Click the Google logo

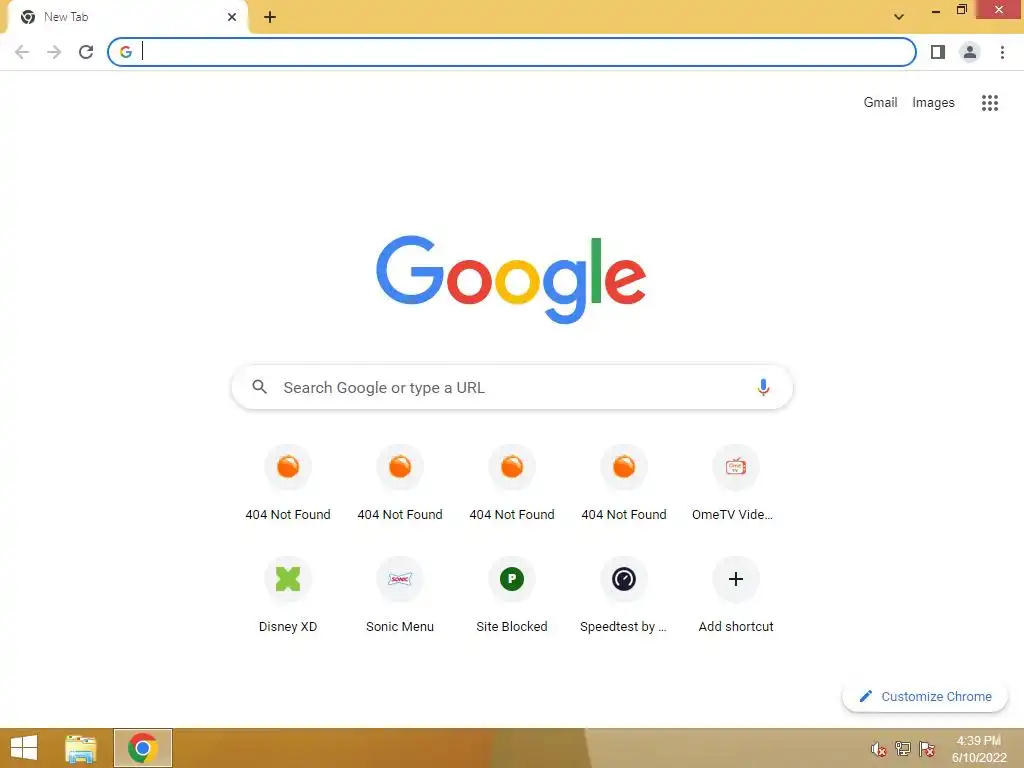tap(511, 280)
